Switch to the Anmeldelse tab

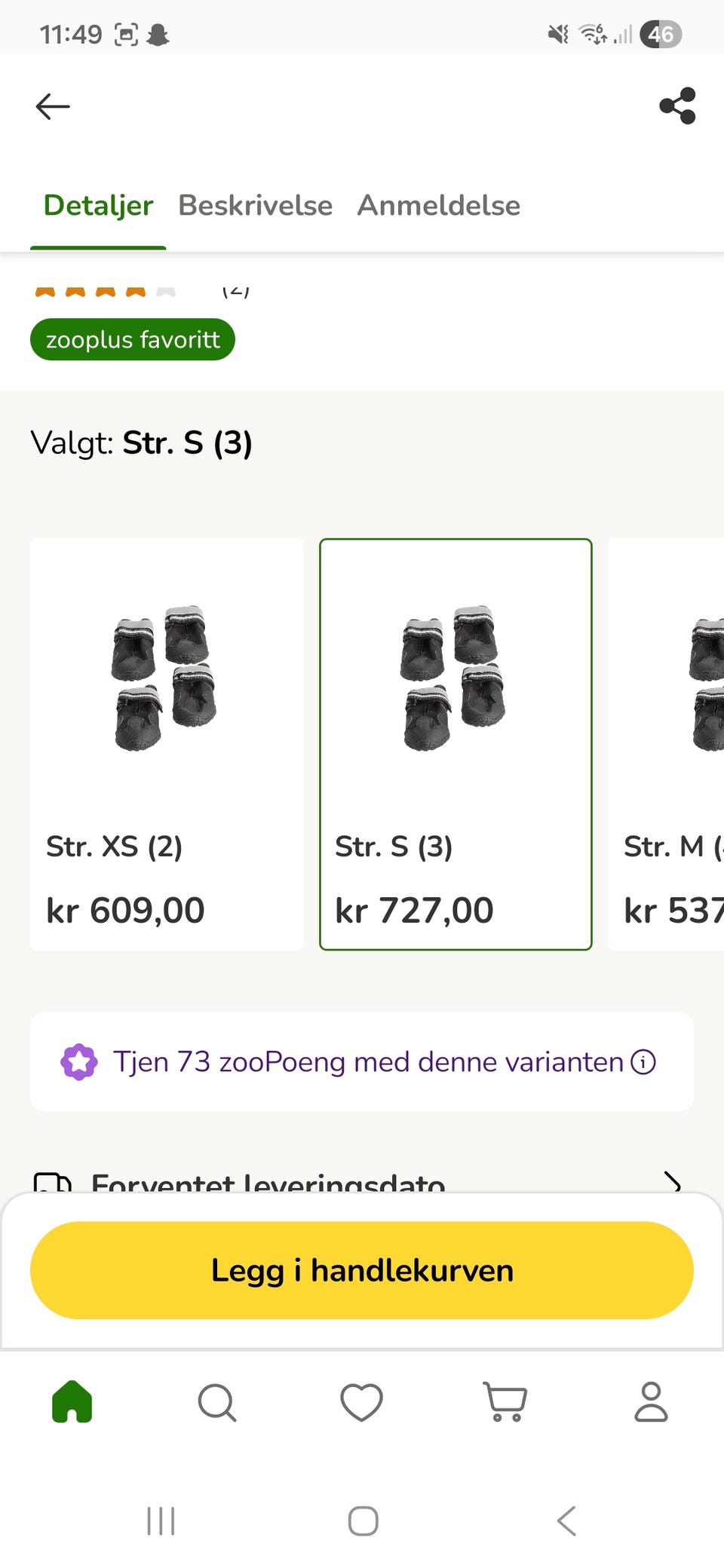point(439,205)
